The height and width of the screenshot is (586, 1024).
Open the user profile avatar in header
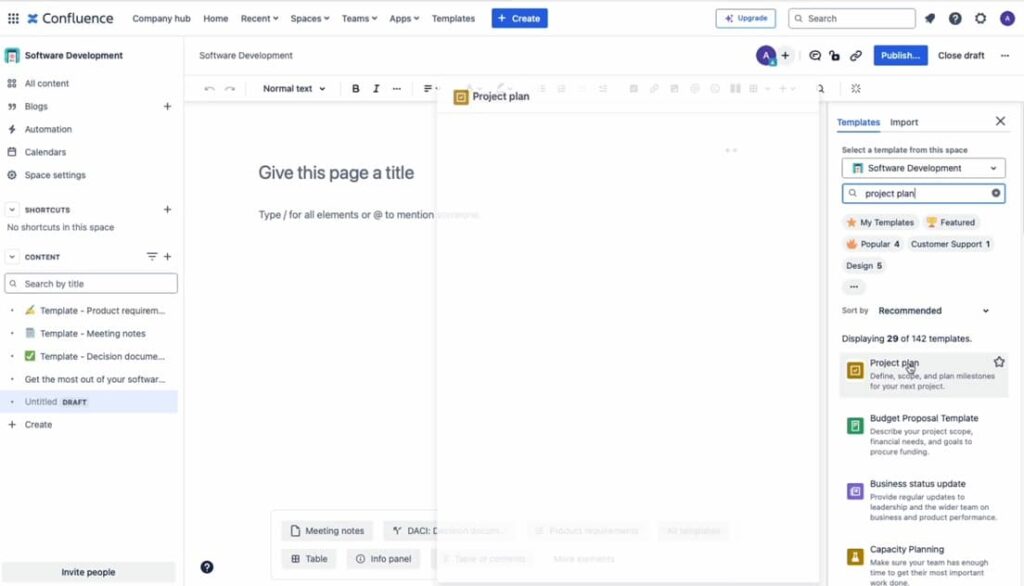coord(1007,18)
